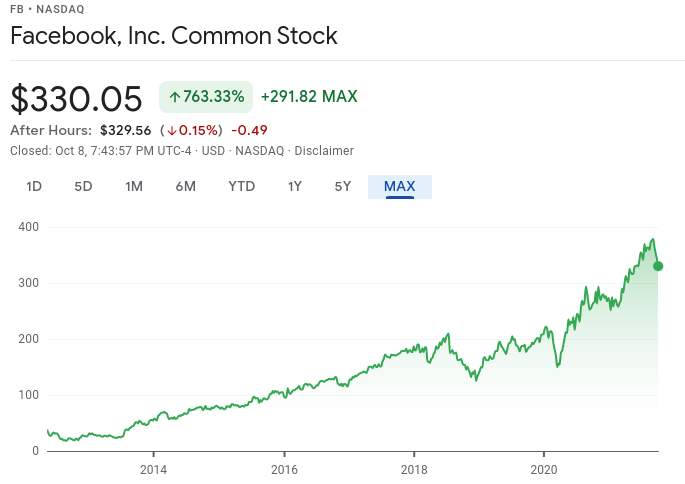Click the green endpoint dot on chart
This screenshot has height=484, width=685.
658,266
